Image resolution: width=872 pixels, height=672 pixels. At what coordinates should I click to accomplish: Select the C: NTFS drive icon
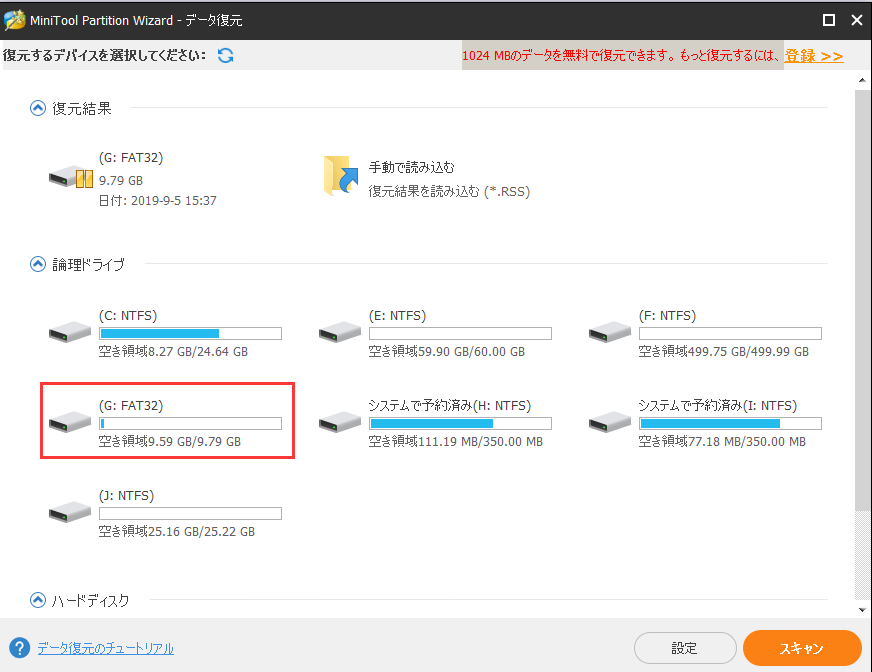pyautogui.click(x=70, y=333)
